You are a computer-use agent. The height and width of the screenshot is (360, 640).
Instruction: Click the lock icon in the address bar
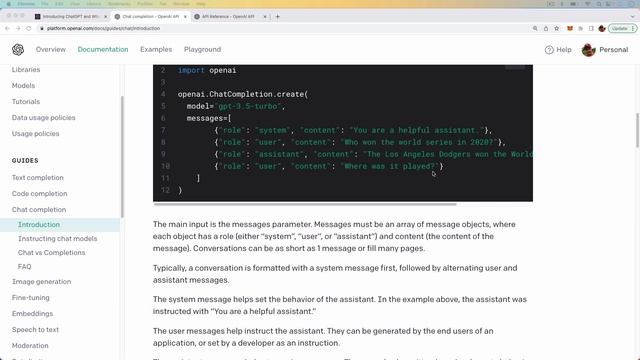[42, 29]
